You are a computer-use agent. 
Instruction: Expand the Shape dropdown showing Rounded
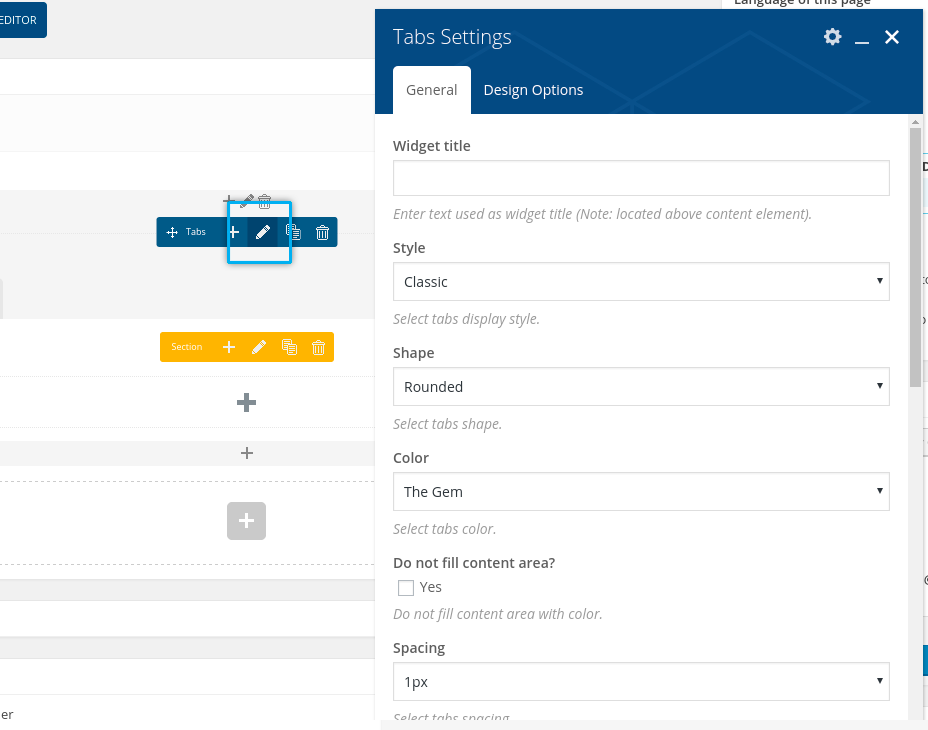tap(641, 387)
